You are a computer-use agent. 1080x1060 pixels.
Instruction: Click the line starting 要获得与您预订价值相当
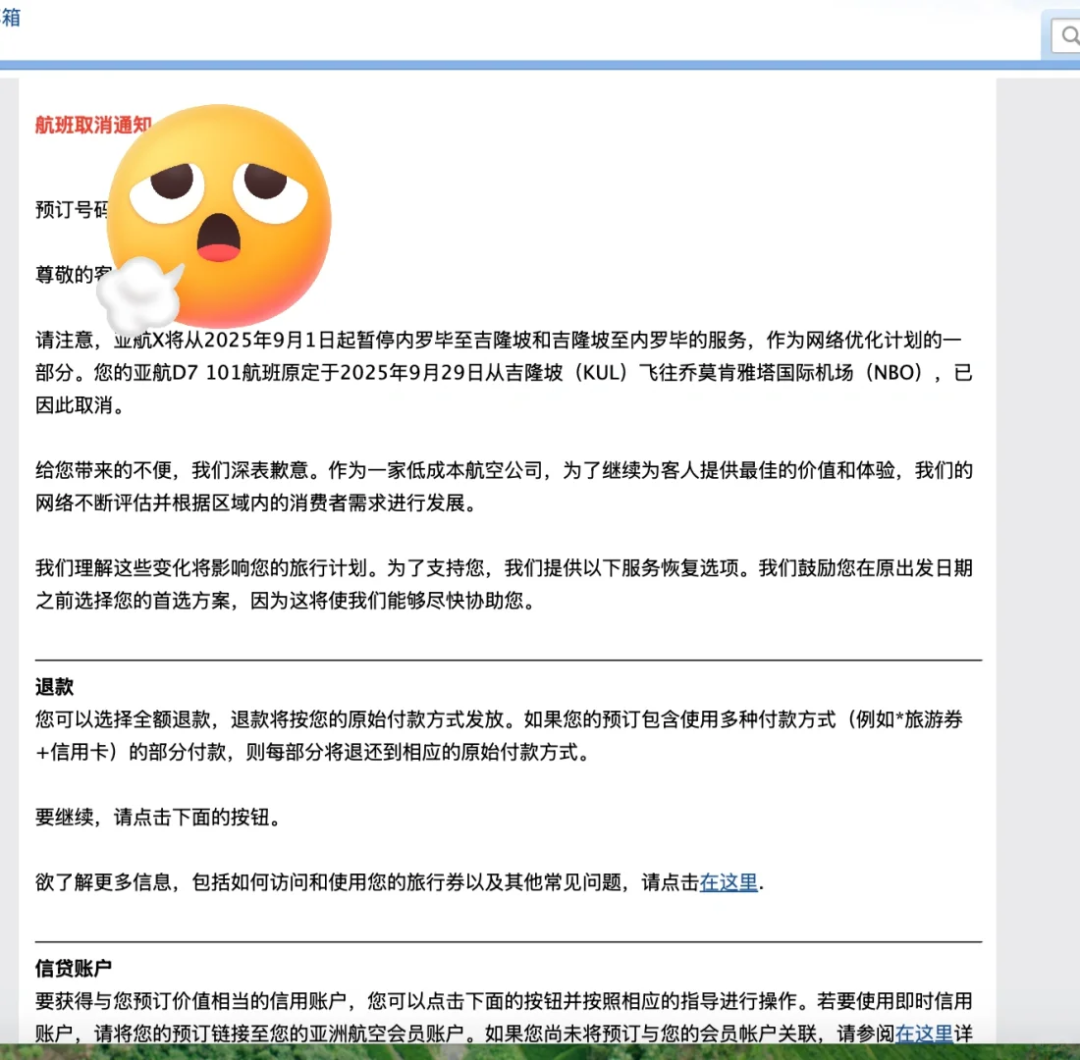[504, 1001]
